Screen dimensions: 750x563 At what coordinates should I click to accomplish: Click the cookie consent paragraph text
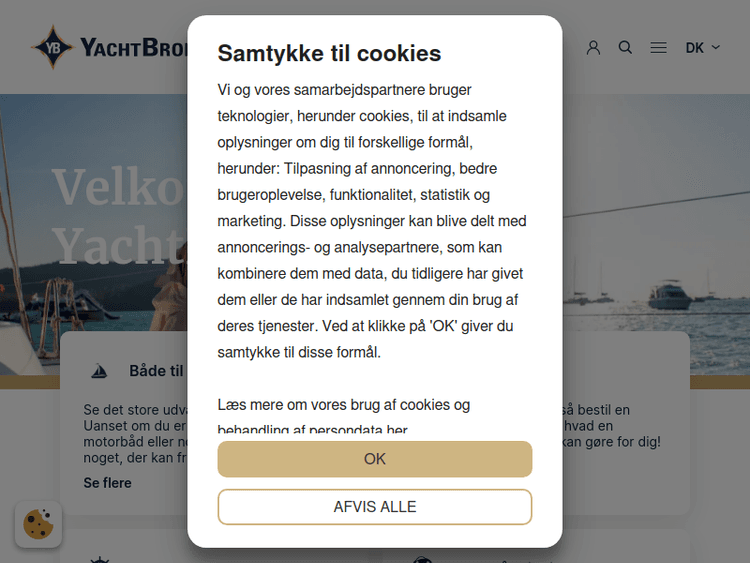[x=372, y=220]
